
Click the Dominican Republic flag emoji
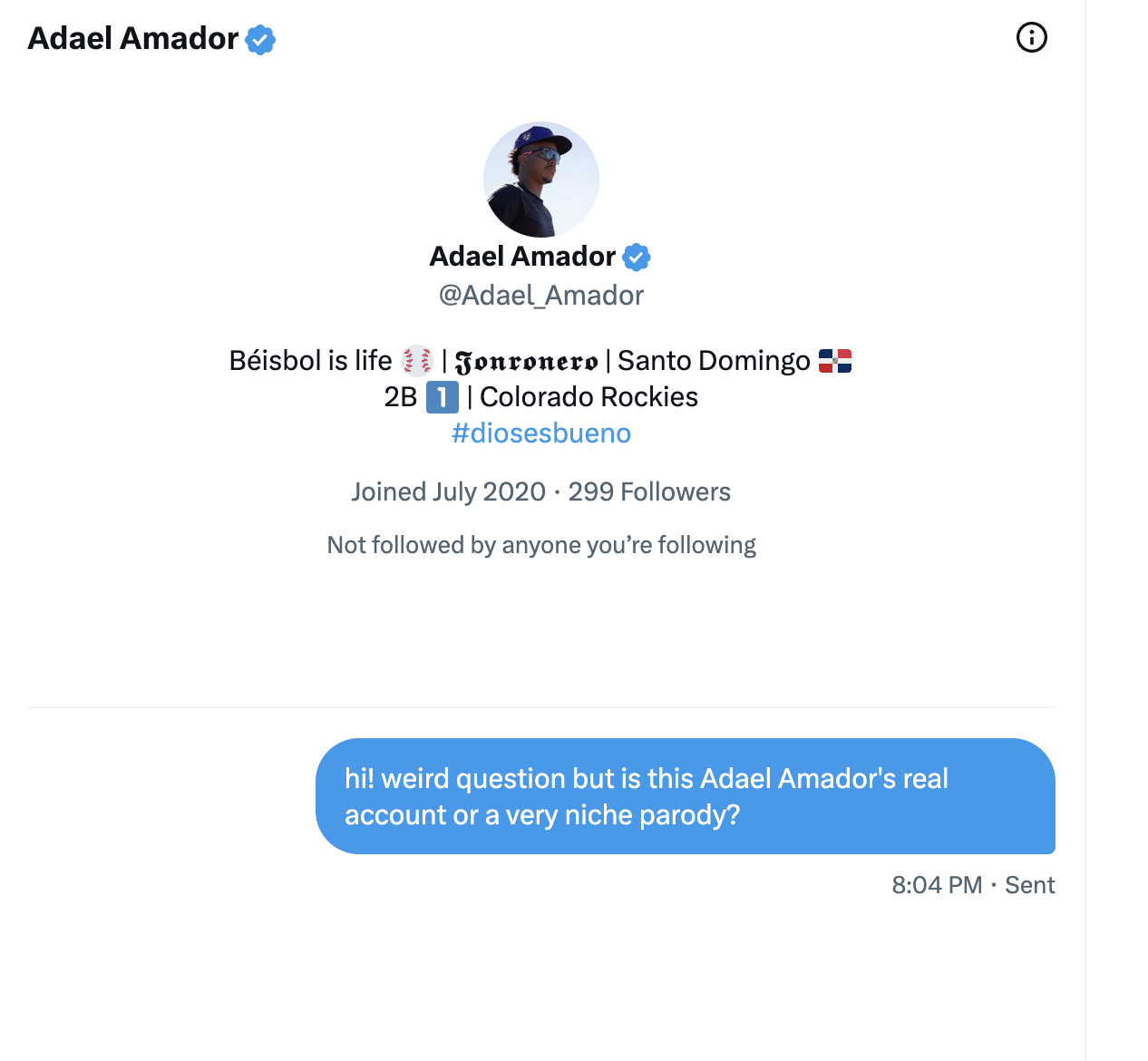point(834,361)
